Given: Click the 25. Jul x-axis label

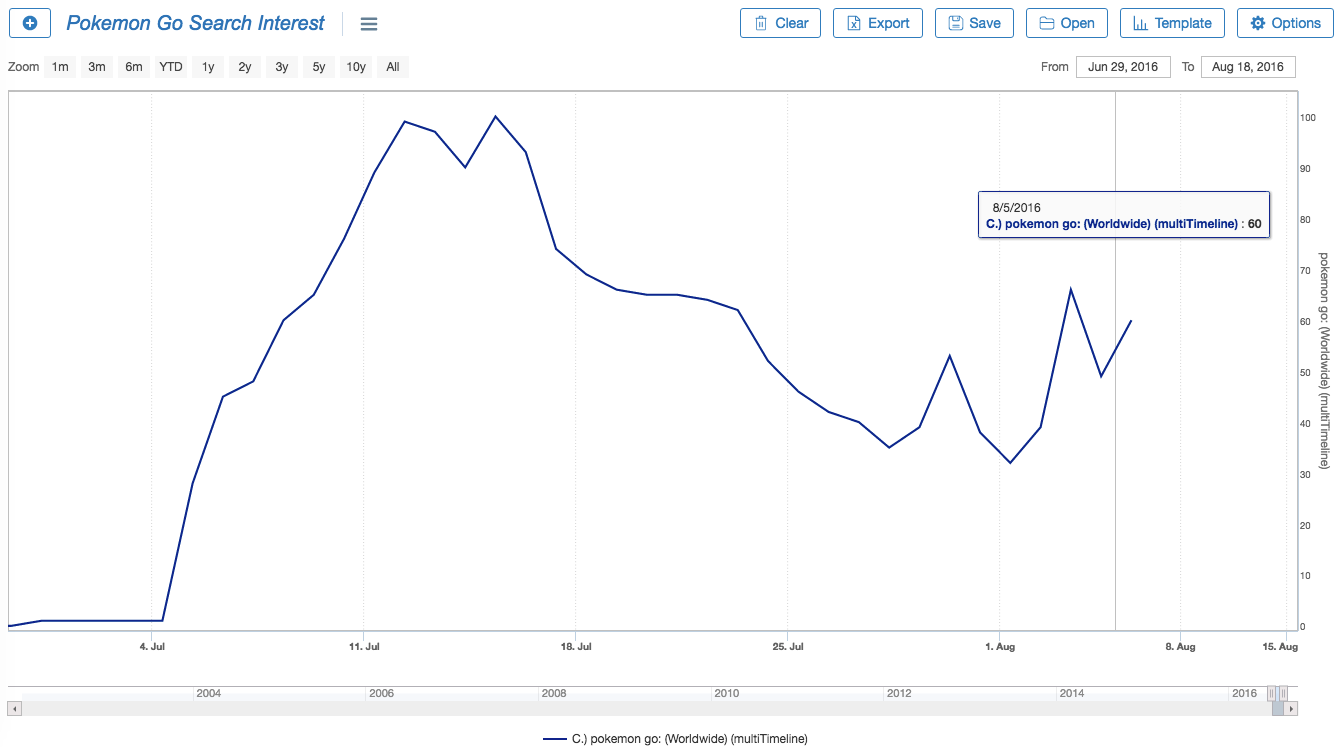Looking at the screenshot, I should click(788, 647).
